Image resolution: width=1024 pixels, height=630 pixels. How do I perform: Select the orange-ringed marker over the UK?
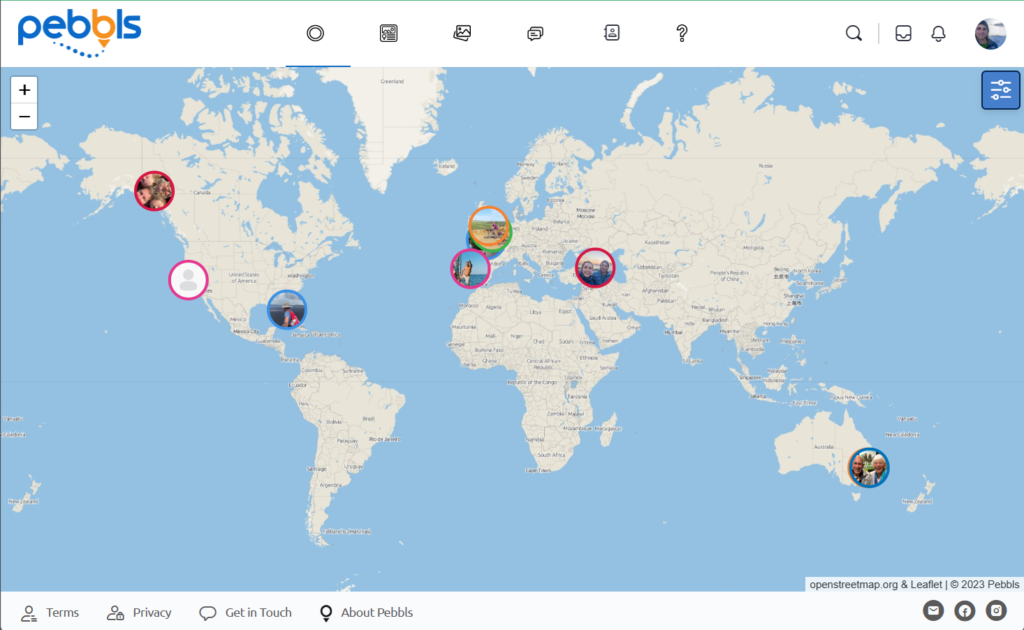pos(489,227)
